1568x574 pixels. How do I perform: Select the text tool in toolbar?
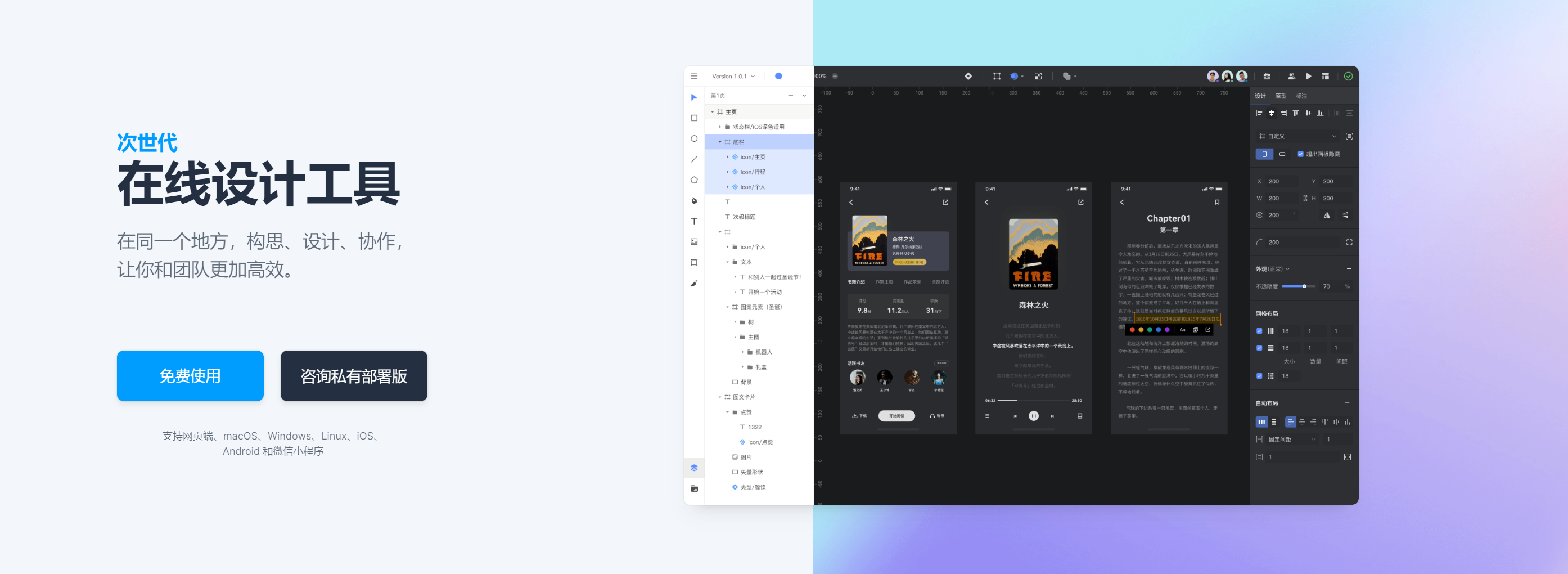click(694, 221)
